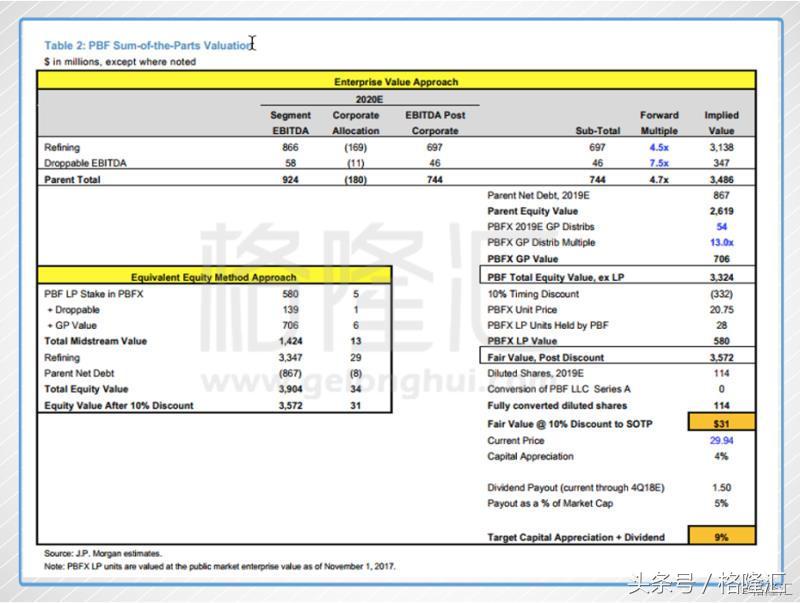Select the blue current price "29.94"

click(x=721, y=441)
